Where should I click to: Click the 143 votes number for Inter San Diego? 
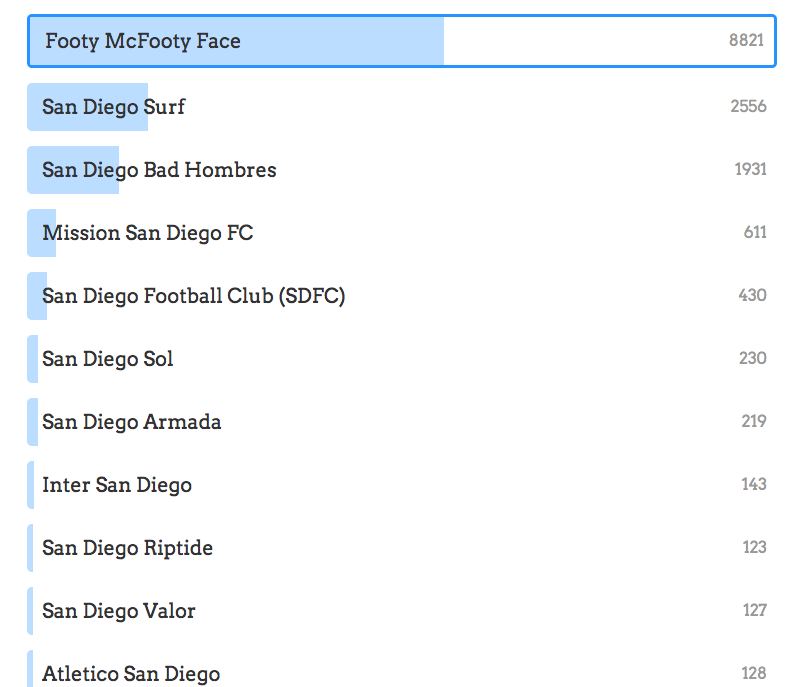tap(754, 485)
